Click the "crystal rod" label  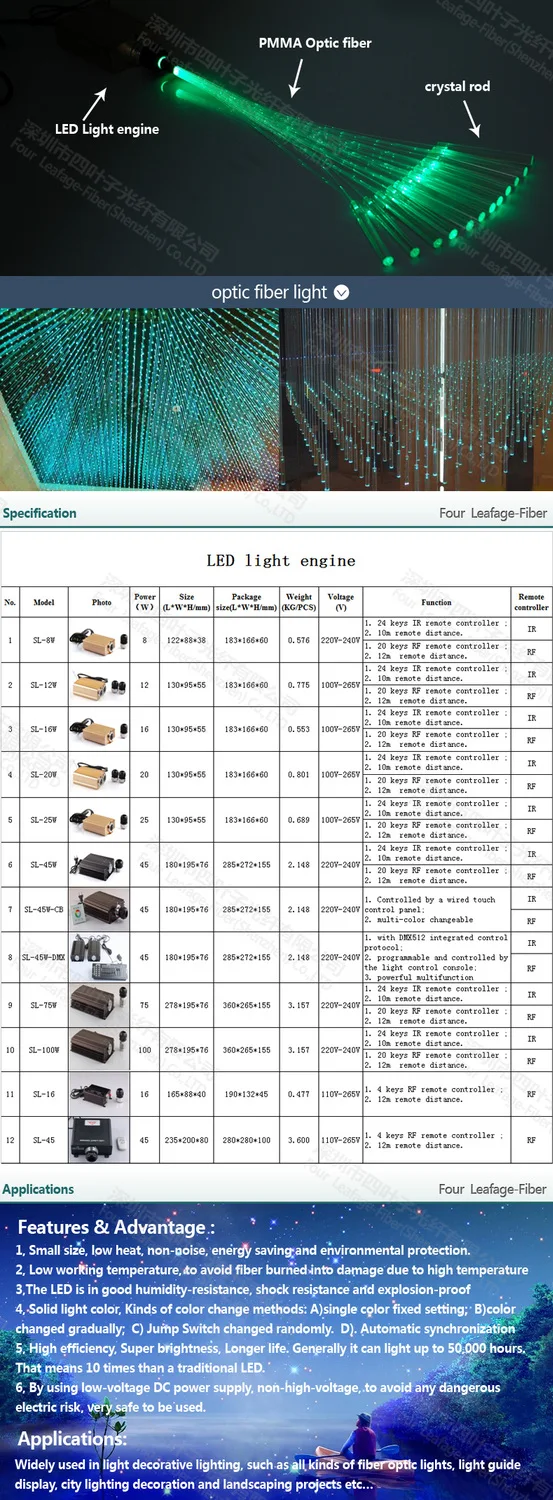coord(457,87)
